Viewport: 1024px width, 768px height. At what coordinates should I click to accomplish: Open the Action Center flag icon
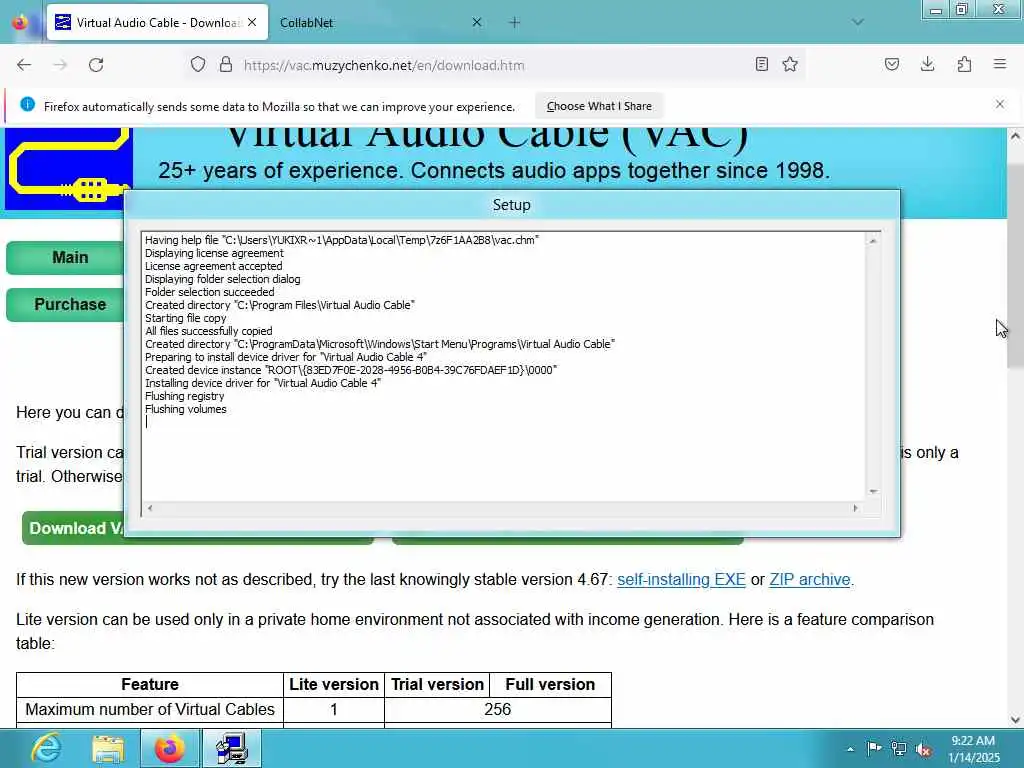[874, 748]
